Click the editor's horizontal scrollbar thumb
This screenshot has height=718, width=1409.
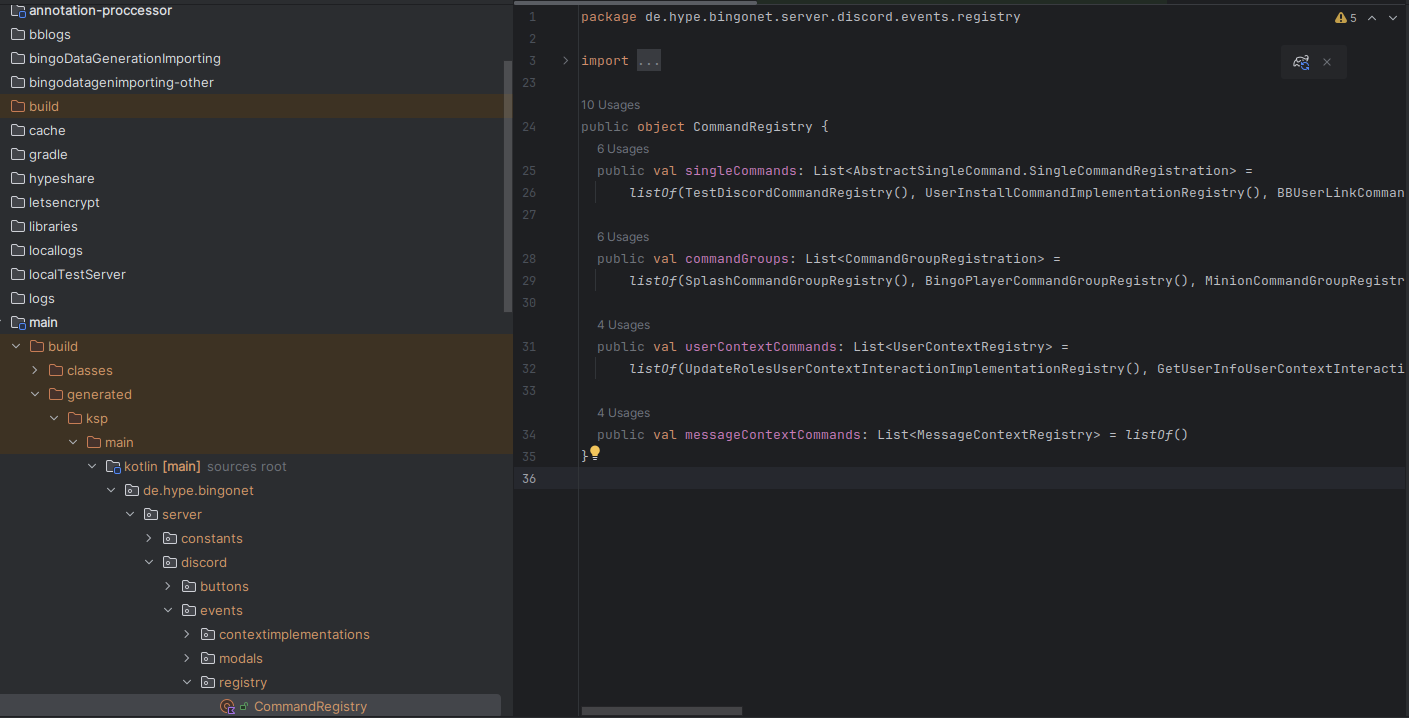click(662, 711)
